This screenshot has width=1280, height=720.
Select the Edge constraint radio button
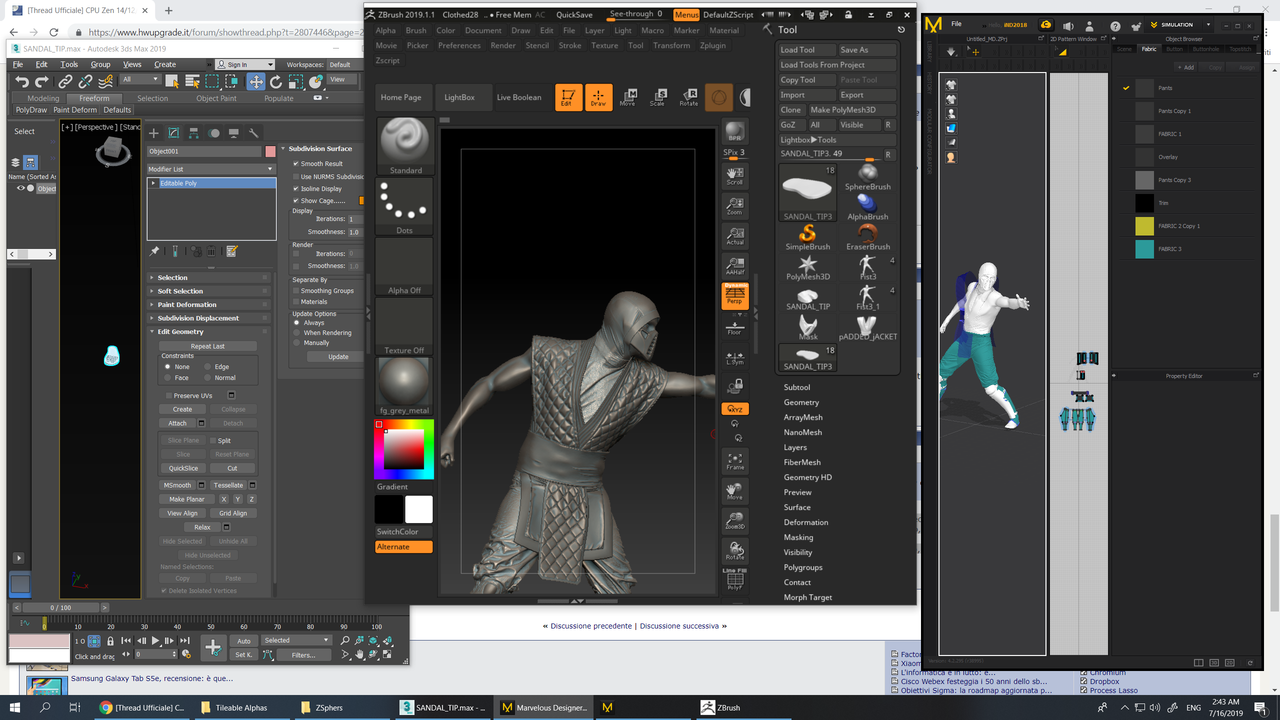pos(209,367)
